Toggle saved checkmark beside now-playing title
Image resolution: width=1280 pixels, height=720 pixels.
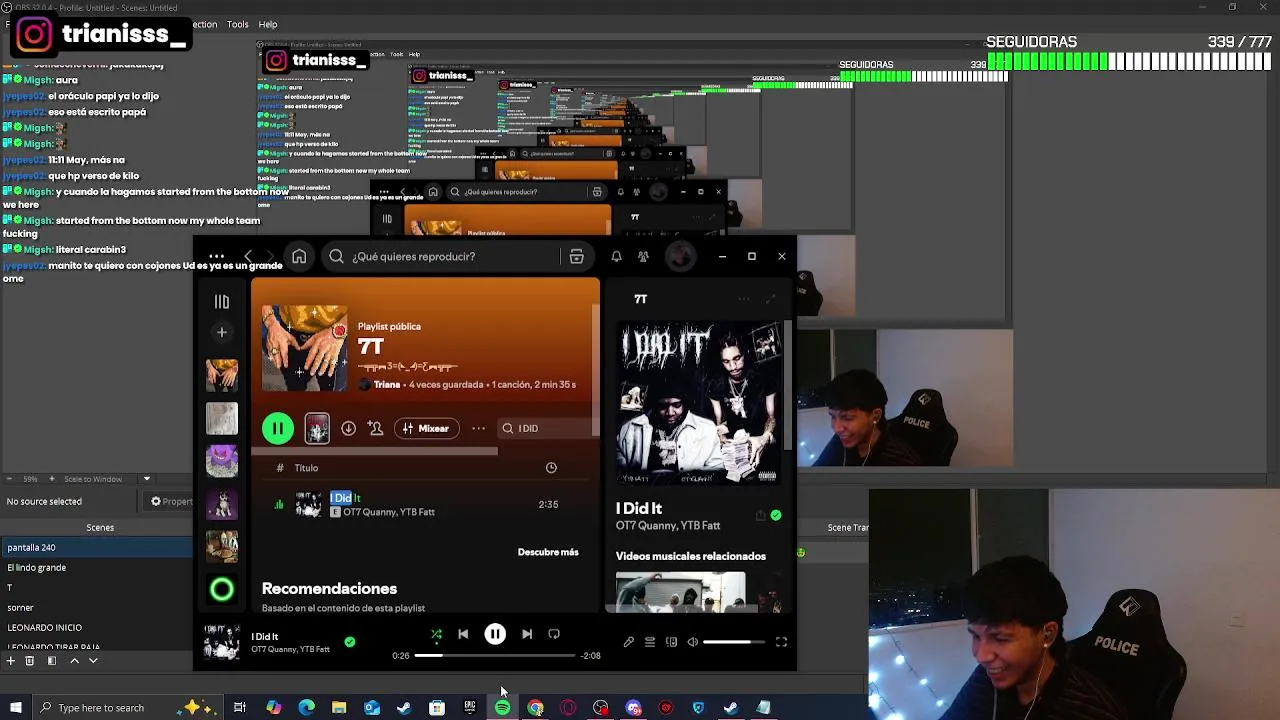[x=349, y=642]
